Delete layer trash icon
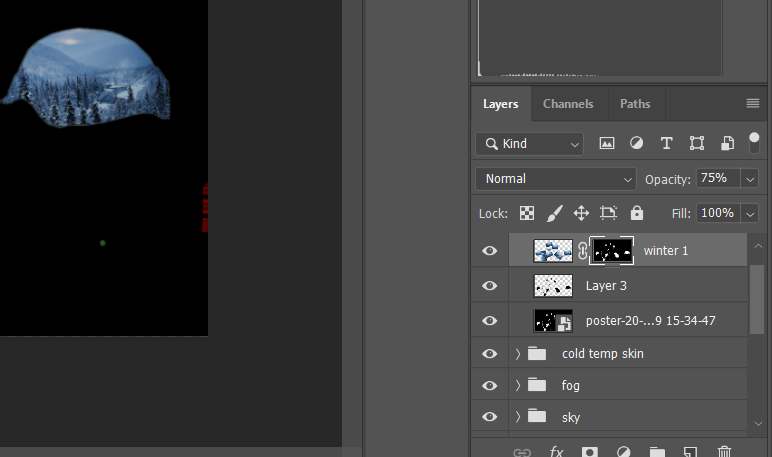Image resolution: width=772 pixels, height=457 pixels. [724, 452]
